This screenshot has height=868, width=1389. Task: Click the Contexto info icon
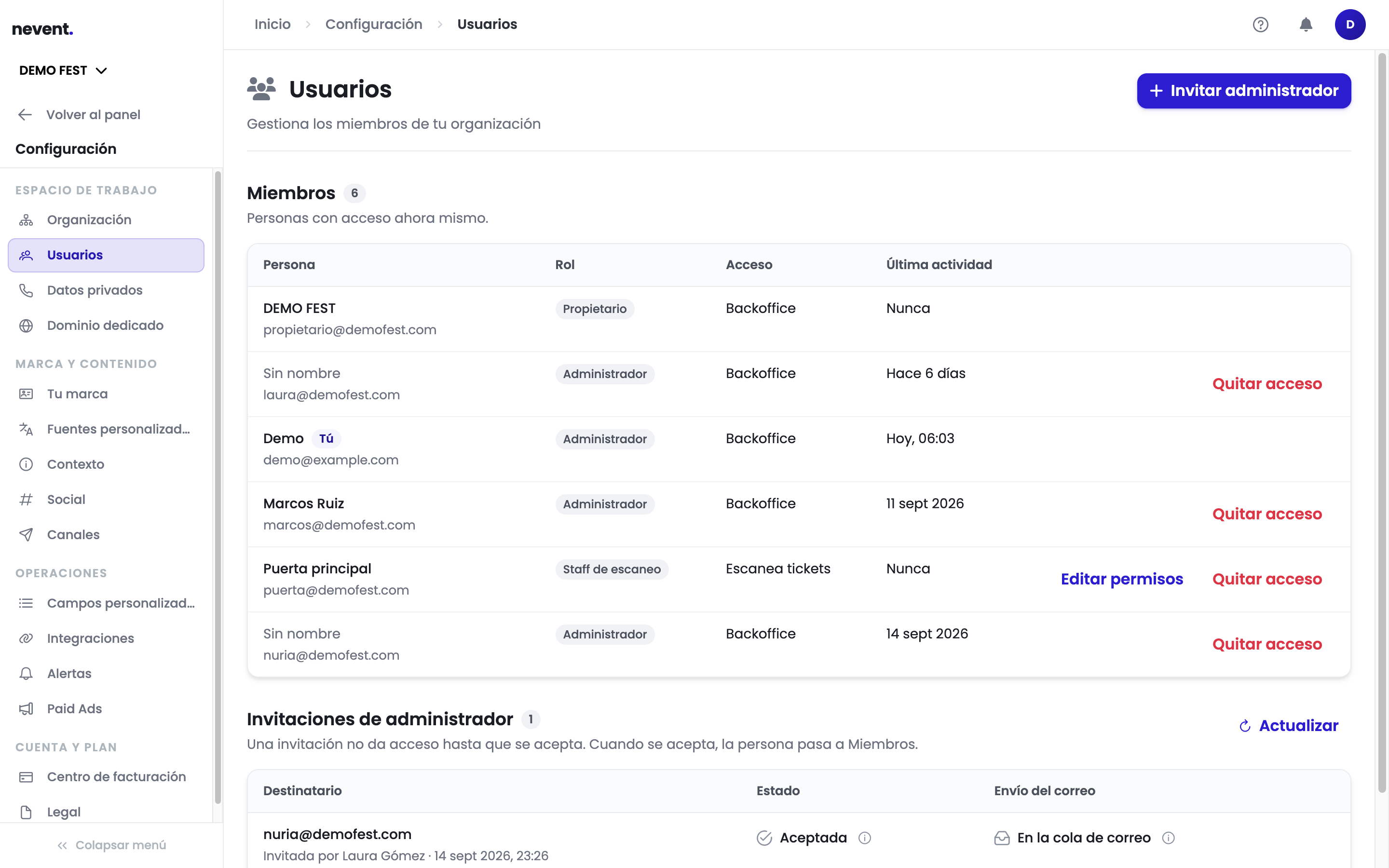point(26,464)
